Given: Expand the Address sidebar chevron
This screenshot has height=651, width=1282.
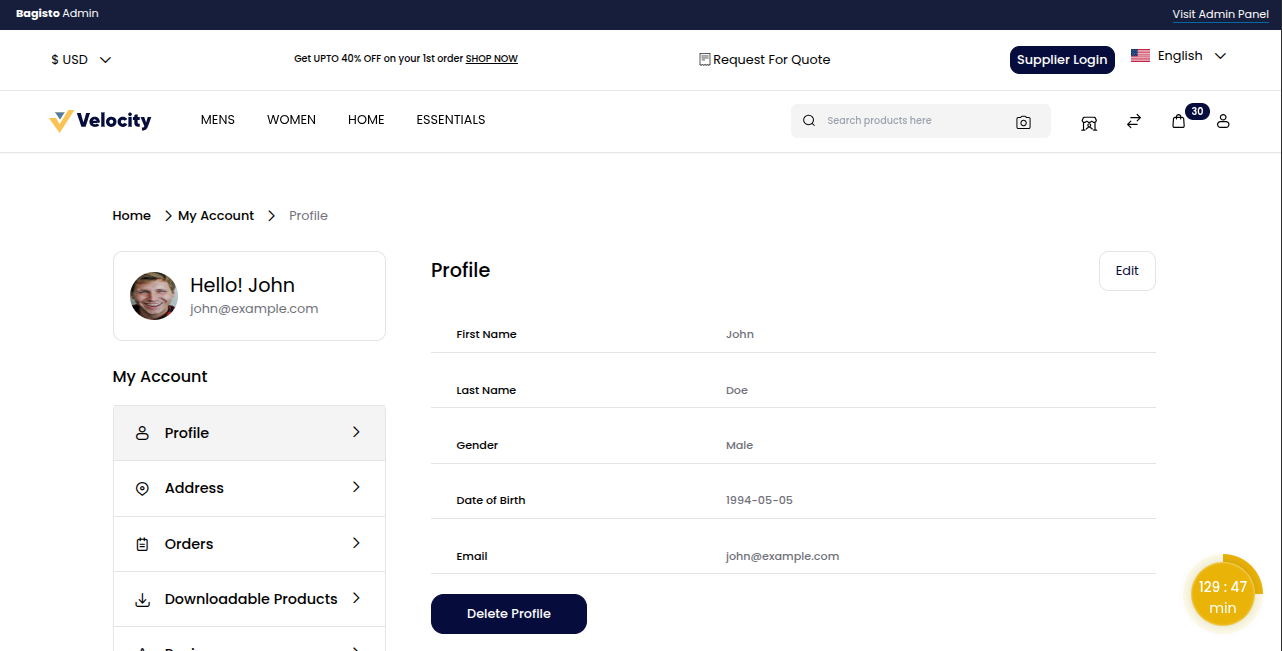Looking at the screenshot, I should click(x=356, y=488).
